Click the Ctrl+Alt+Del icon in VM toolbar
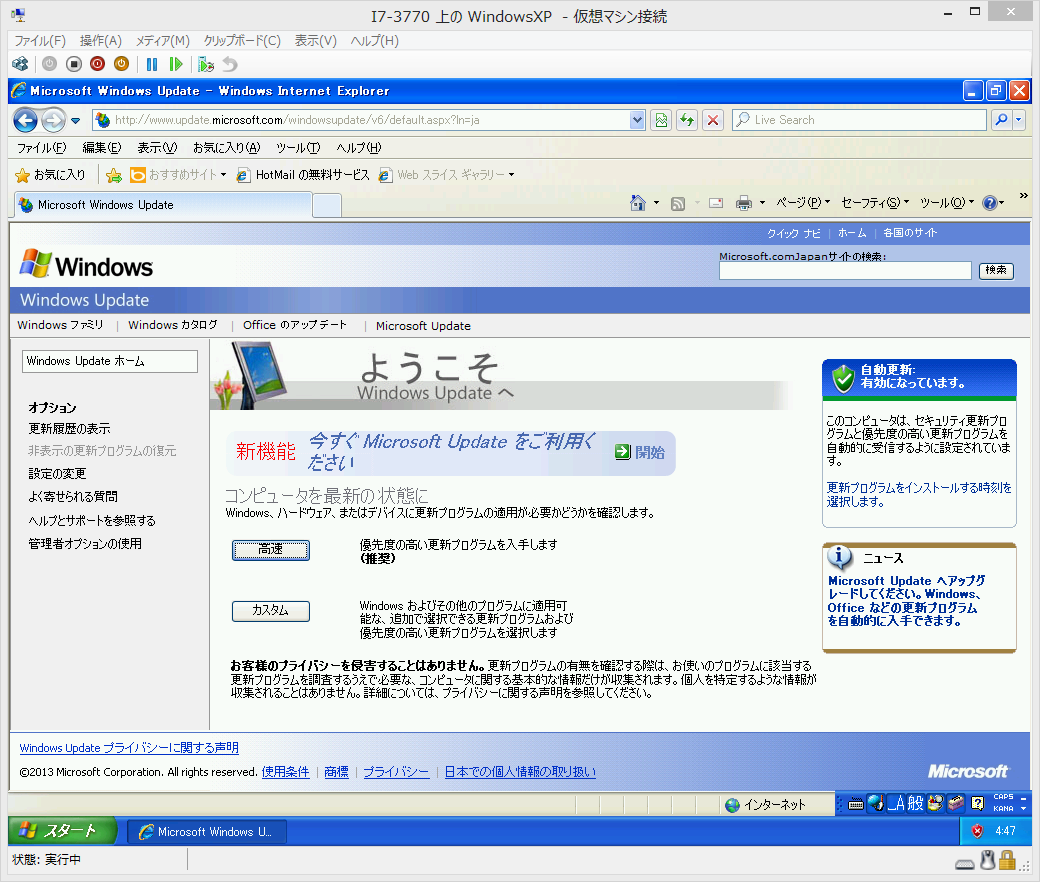This screenshot has height=882, width=1040. pyautogui.click(x=21, y=64)
